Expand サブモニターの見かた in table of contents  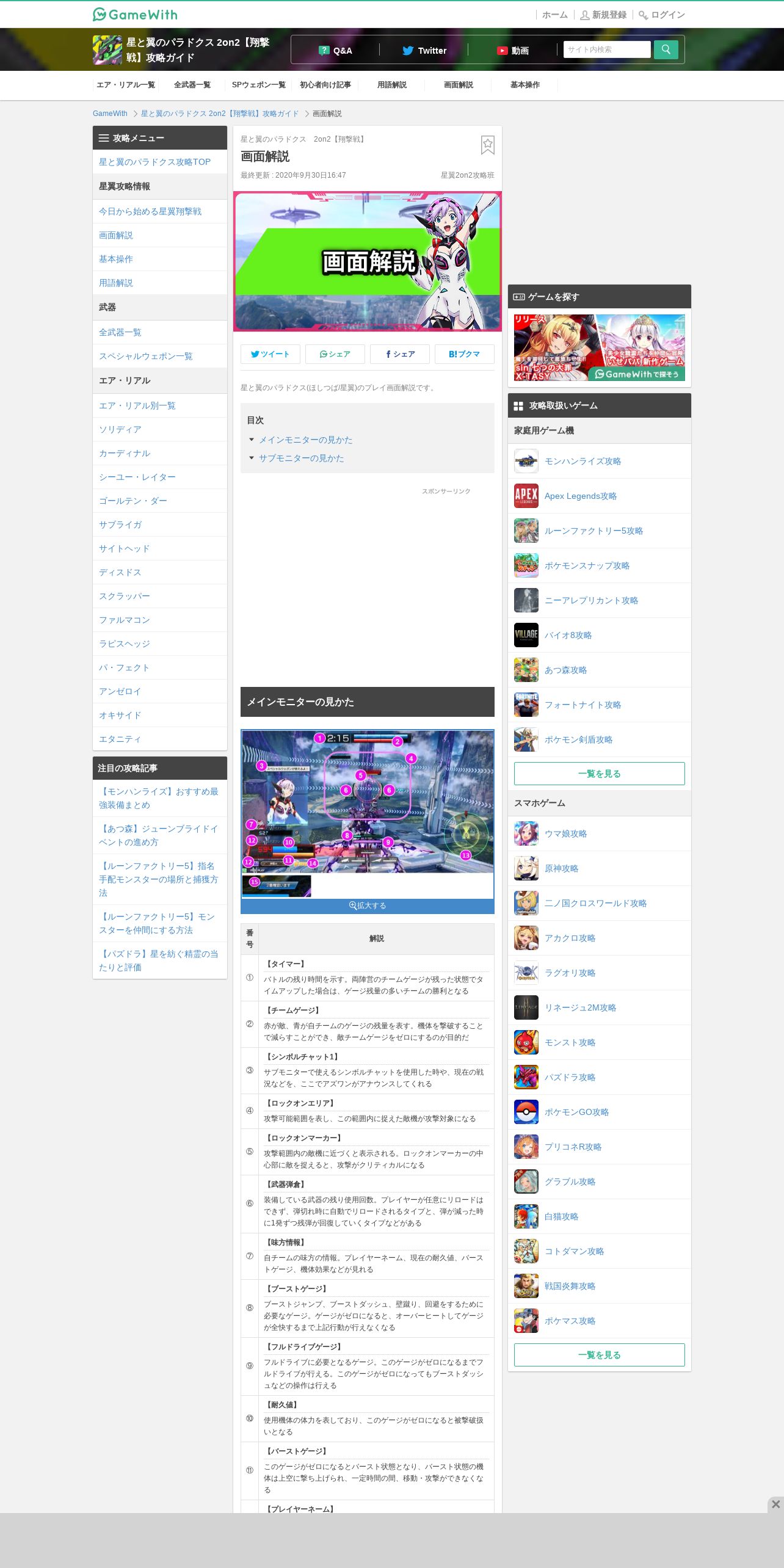[x=301, y=458]
